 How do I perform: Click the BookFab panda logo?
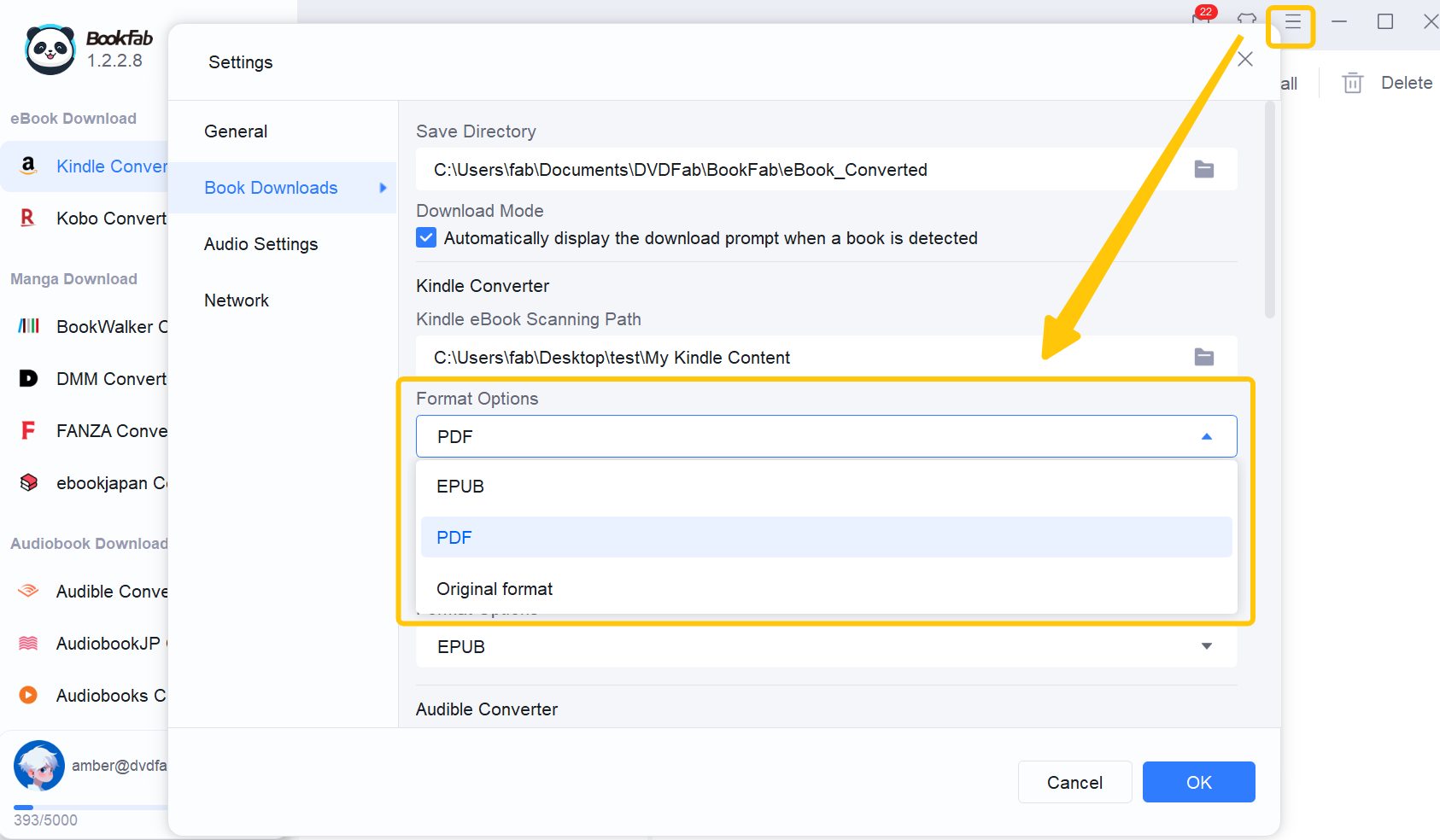tap(50, 50)
